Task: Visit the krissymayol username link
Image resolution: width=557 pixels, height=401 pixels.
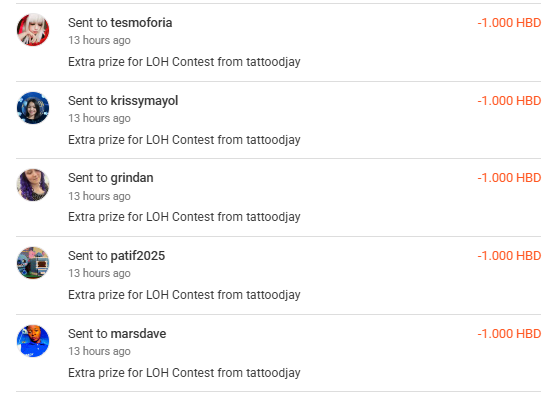Action: [x=144, y=101]
